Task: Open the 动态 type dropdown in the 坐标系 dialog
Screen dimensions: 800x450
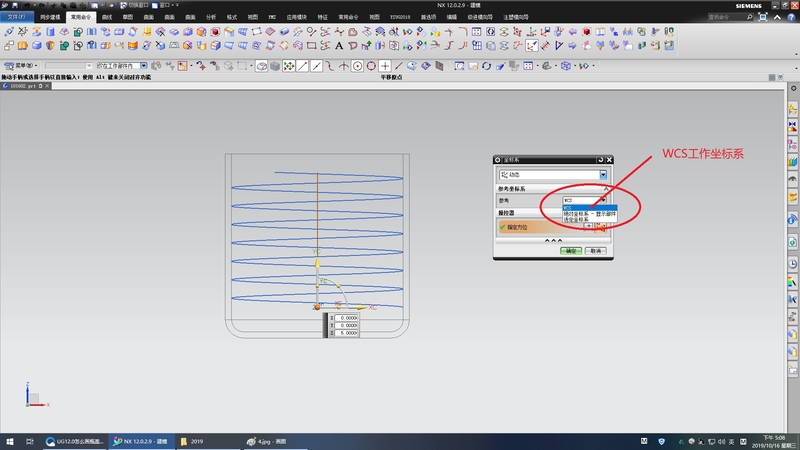Action: [603, 175]
